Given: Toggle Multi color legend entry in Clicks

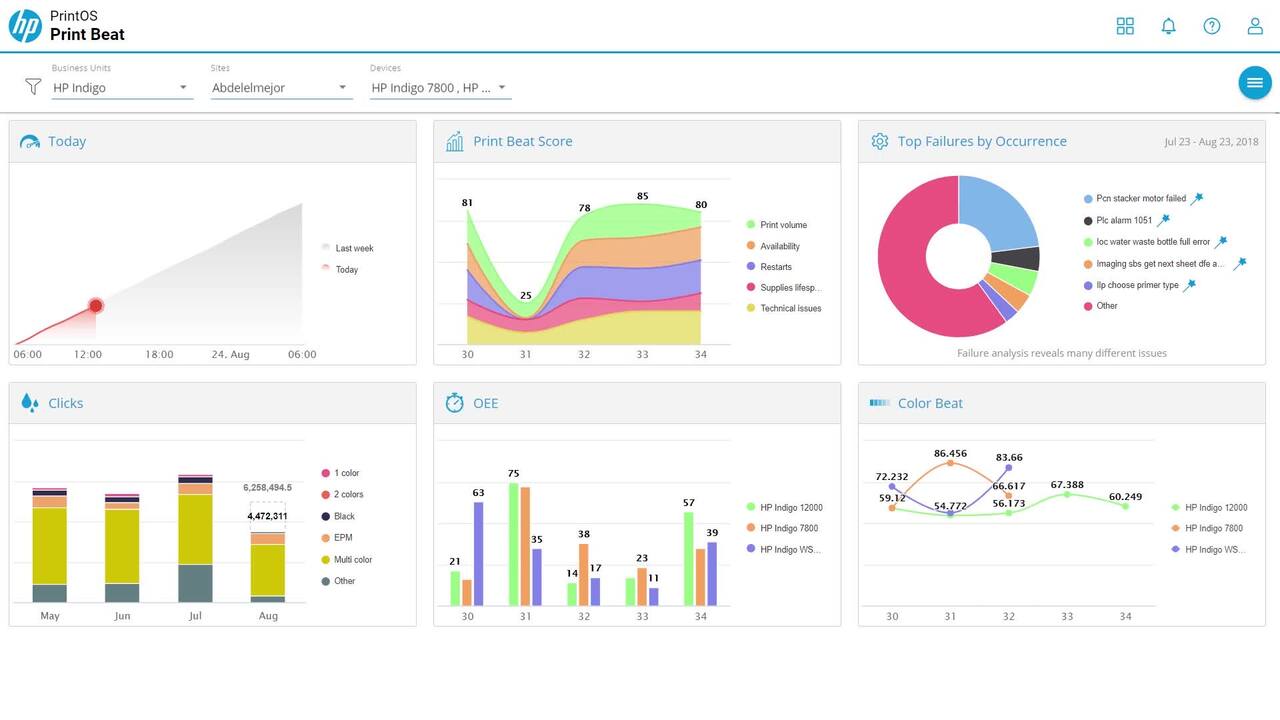Looking at the screenshot, I should click(347, 560).
